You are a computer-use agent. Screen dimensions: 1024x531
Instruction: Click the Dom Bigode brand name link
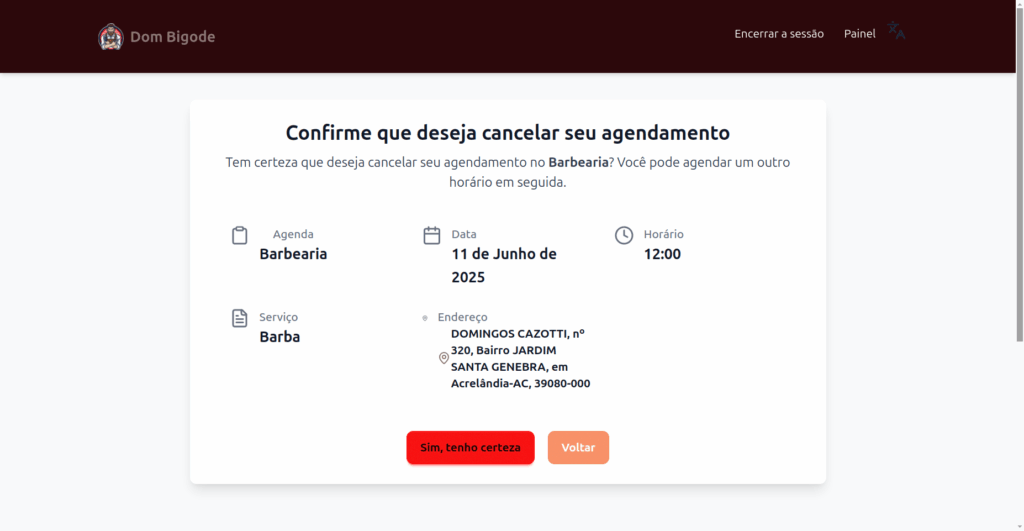tap(172, 37)
